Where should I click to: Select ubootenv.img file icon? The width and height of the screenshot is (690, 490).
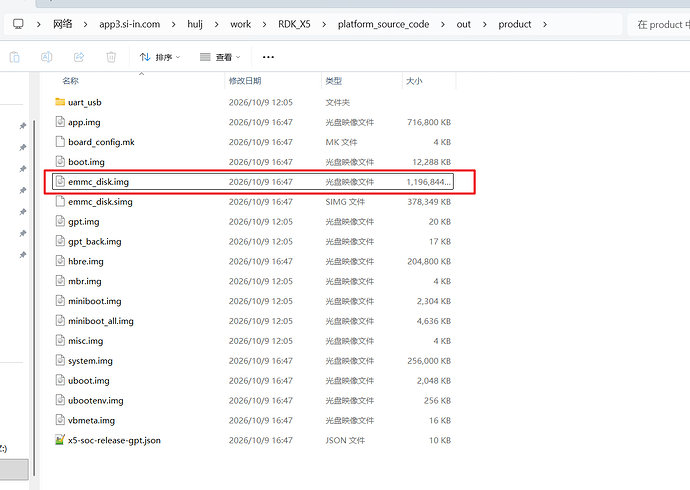tap(60, 400)
